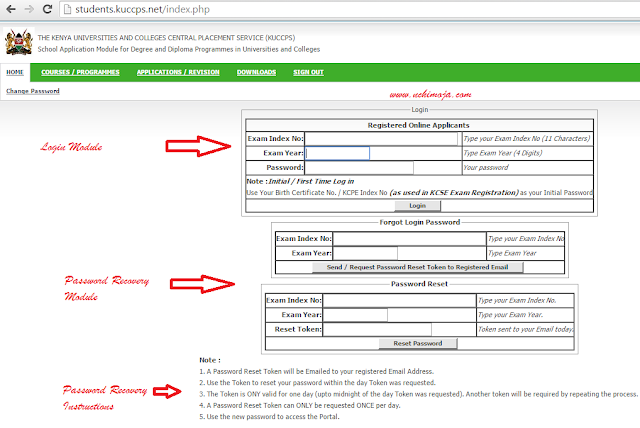Viewport: 640px width, 428px height.
Task: Click the Kenya coat of arms logo
Action: coord(18,42)
